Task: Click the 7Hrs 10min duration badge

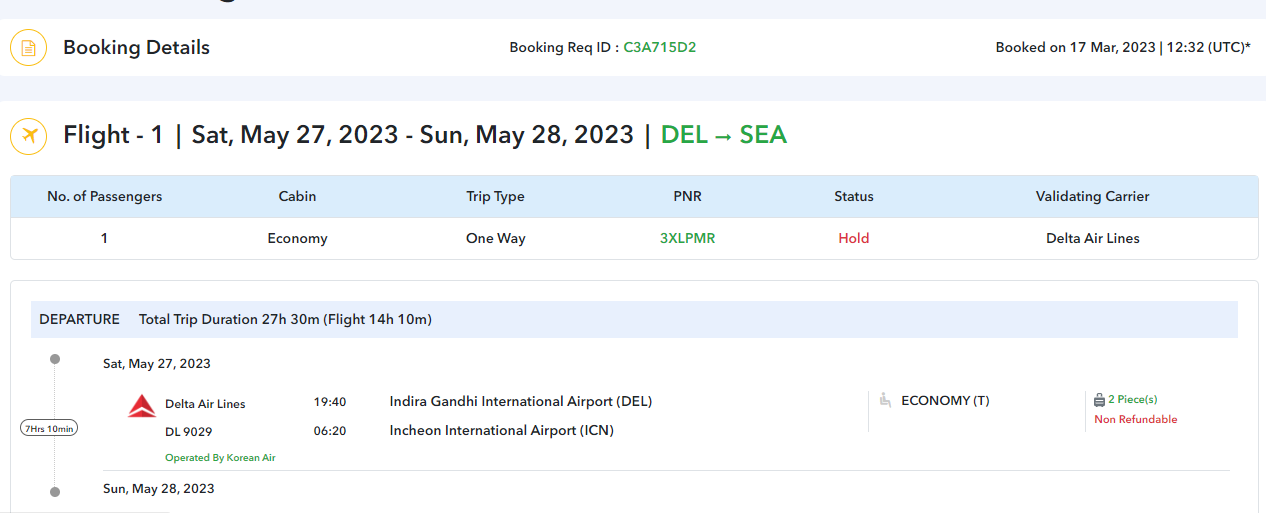Action: (49, 428)
